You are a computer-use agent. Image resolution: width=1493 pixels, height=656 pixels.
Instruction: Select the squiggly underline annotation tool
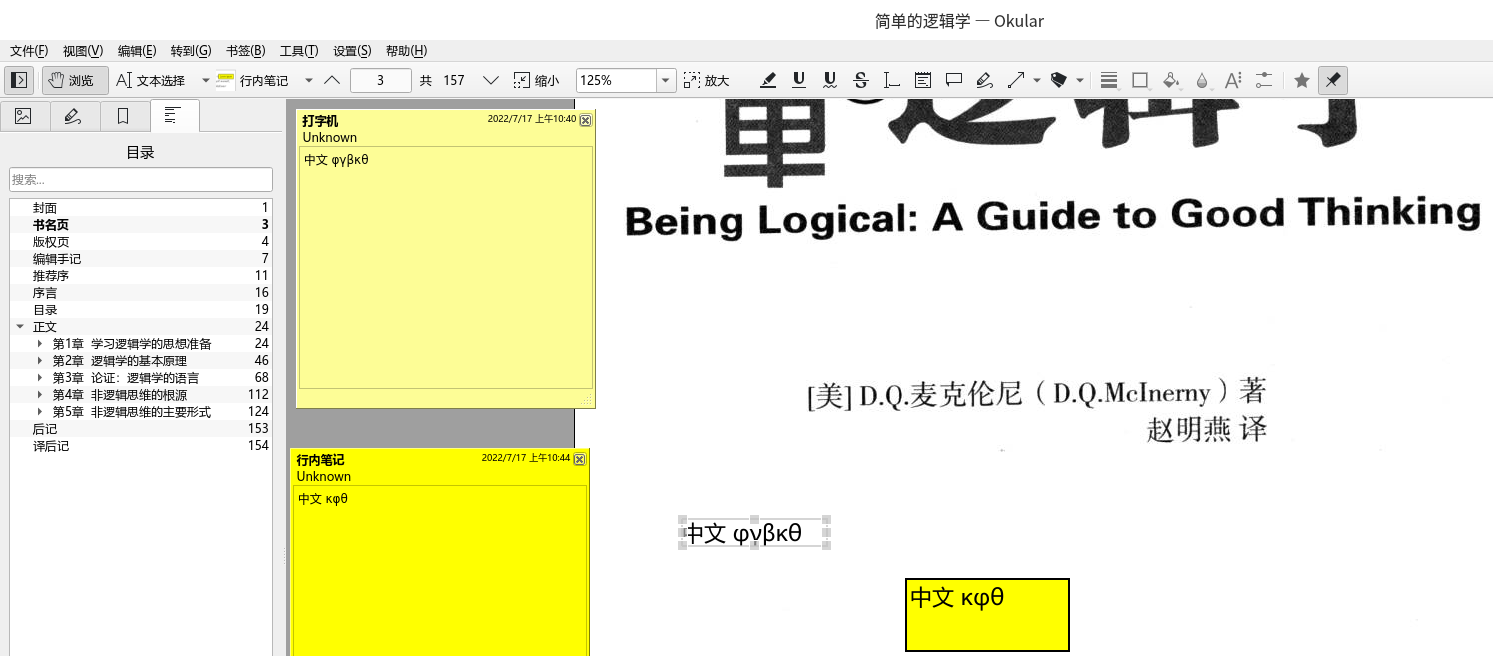(x=830, y=80)
